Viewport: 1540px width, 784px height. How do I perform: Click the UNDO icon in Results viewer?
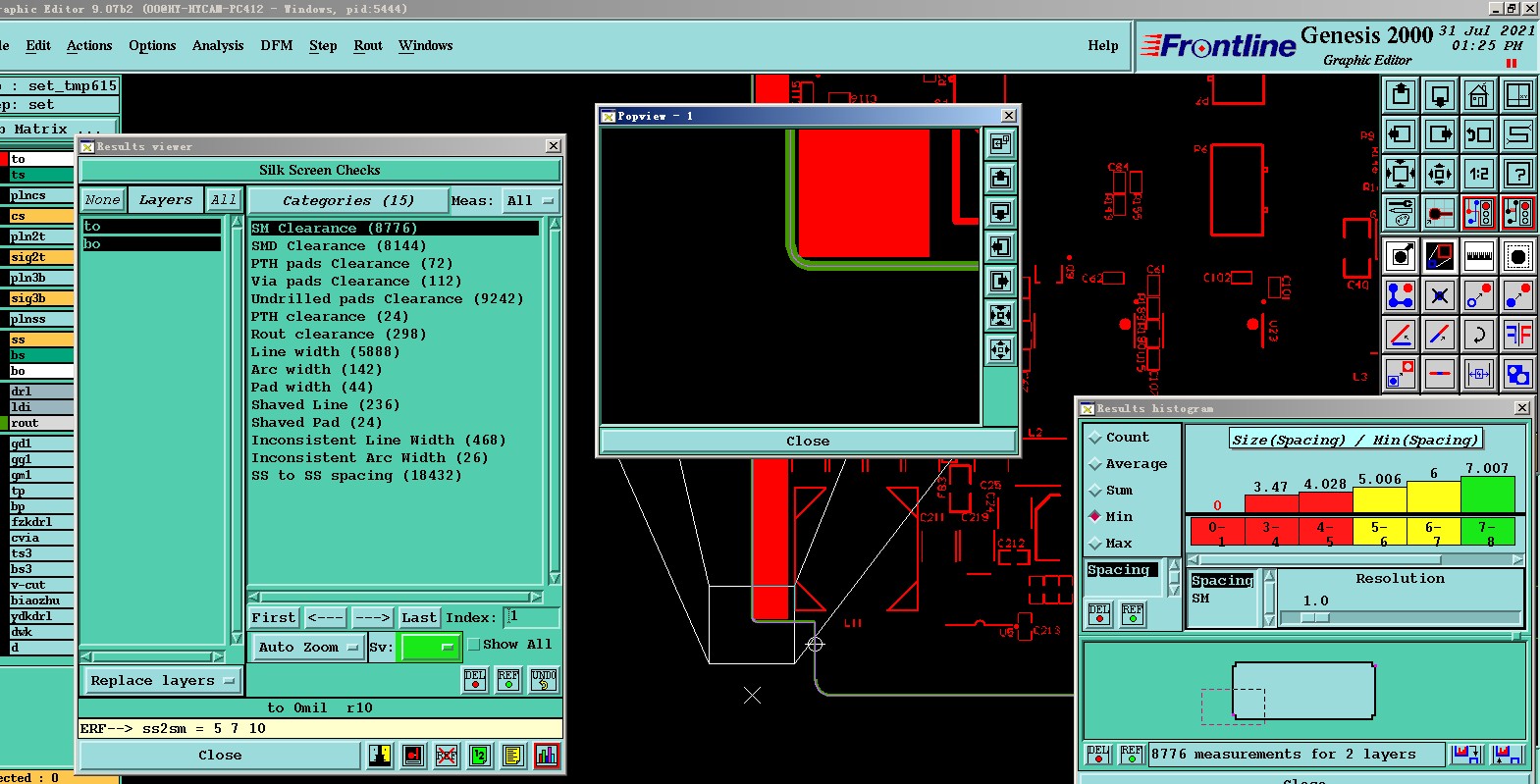544,680
